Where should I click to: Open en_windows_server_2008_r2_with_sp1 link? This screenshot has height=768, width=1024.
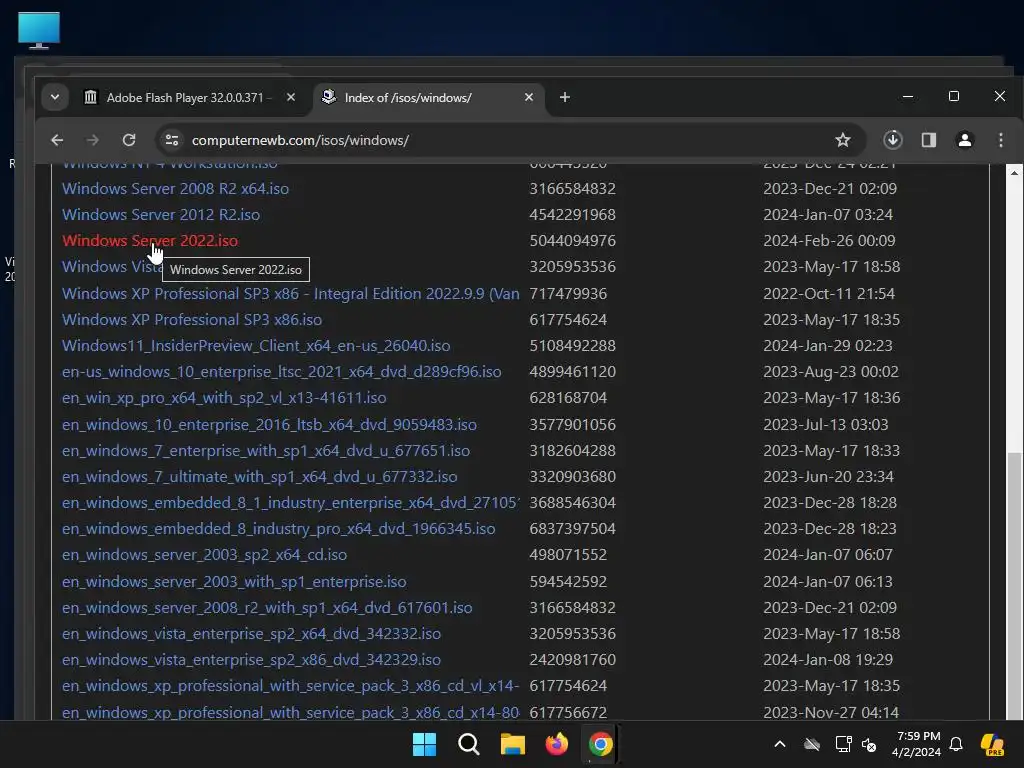point(267,608)
